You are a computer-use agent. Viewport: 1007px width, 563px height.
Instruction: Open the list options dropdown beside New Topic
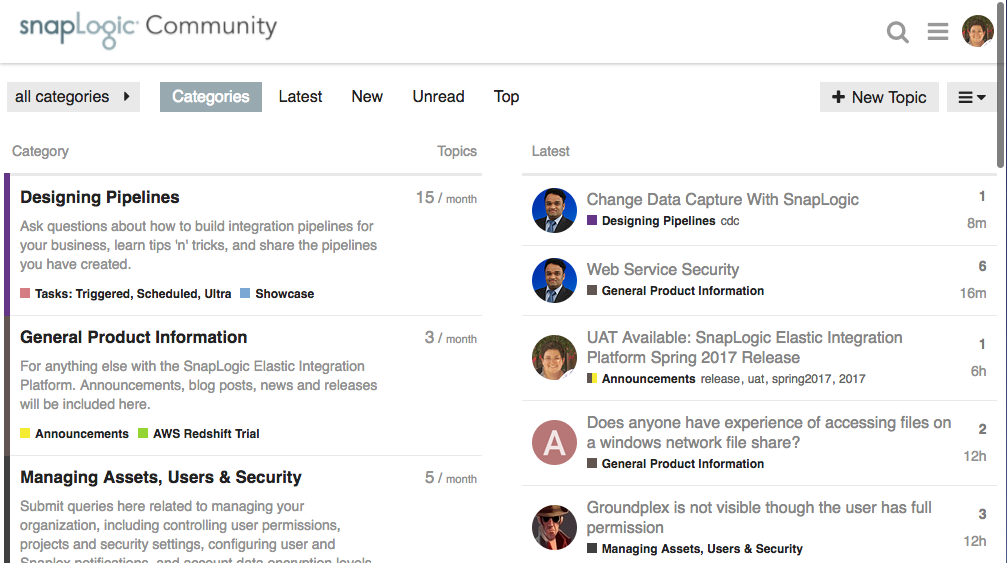tap(971, 97)
